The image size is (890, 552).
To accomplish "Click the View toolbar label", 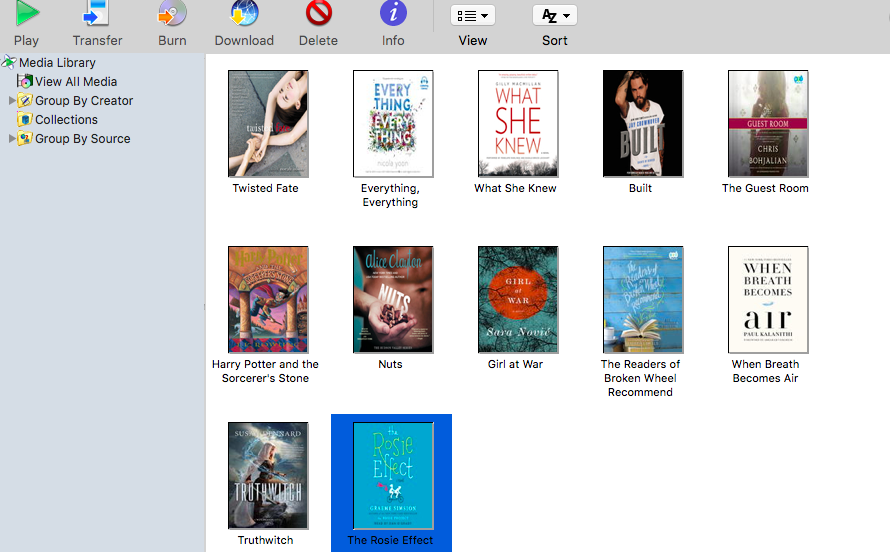I will coord(473,41).
